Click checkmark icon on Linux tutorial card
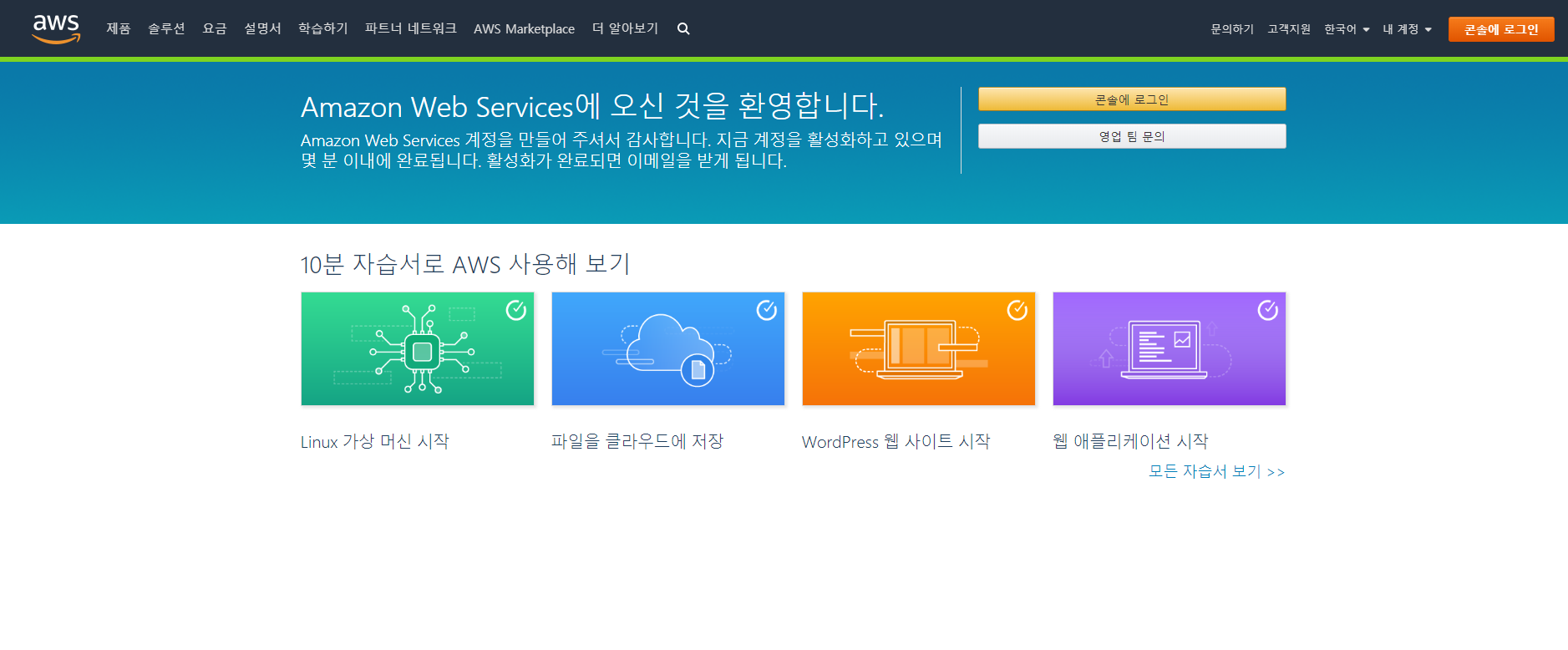This screenshot has width=1568, height=650. 516,310
